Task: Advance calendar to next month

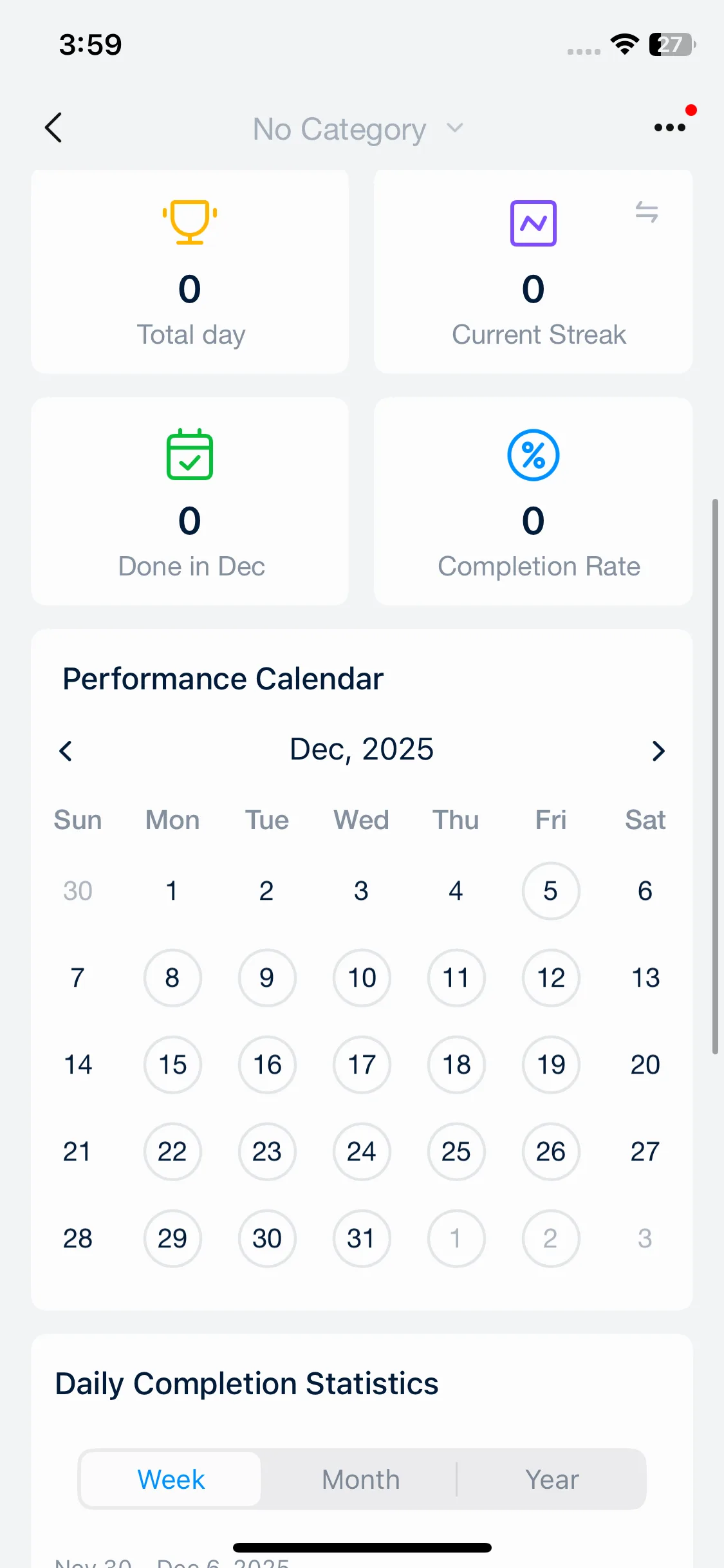Action: [x=658, y=751]
